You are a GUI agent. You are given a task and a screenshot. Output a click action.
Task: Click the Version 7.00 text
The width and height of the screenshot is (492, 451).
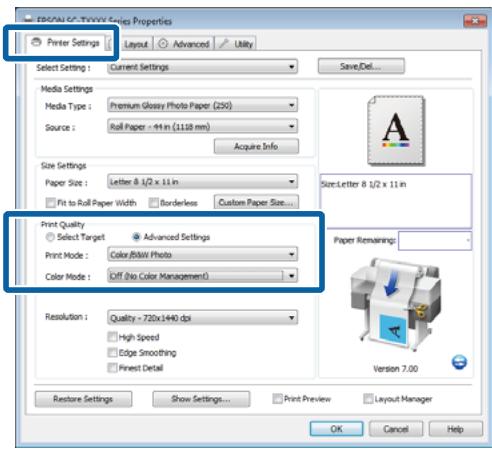click(x=396, y=369)
